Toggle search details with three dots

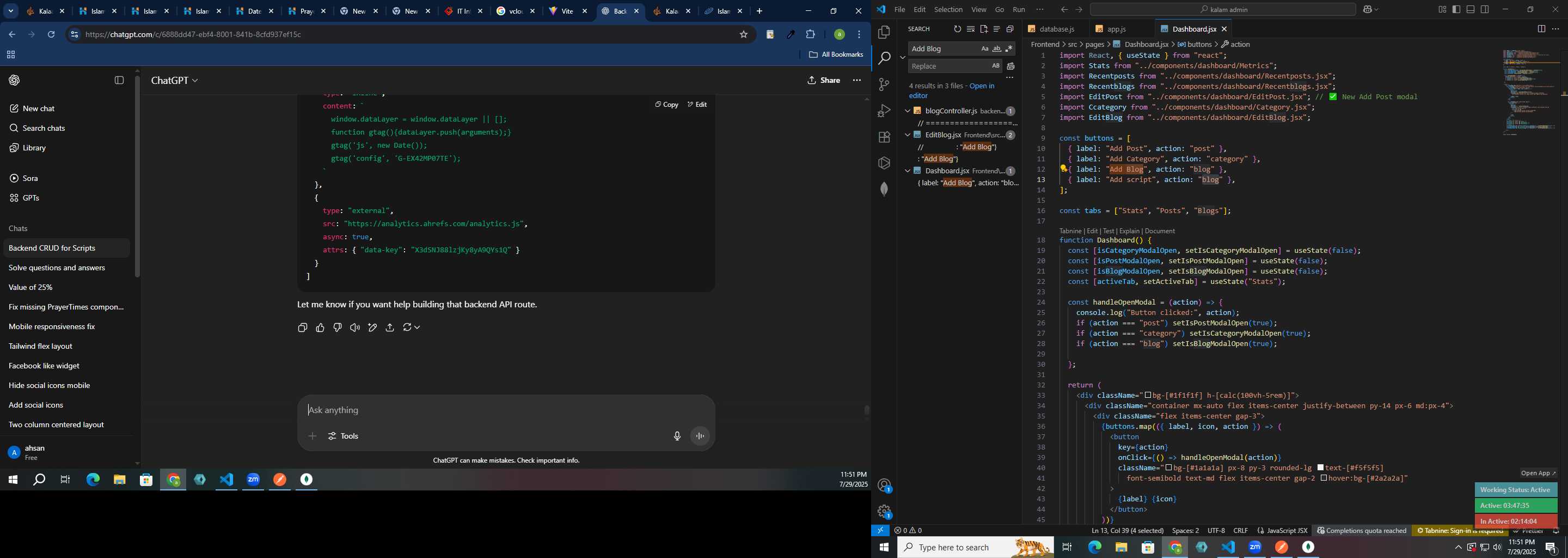(1009, 78)
